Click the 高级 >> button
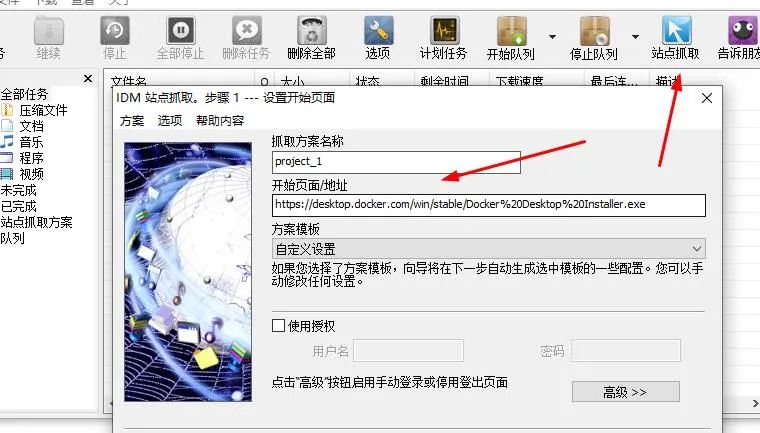This screenshot has width=760, height=433. (625, 392)
